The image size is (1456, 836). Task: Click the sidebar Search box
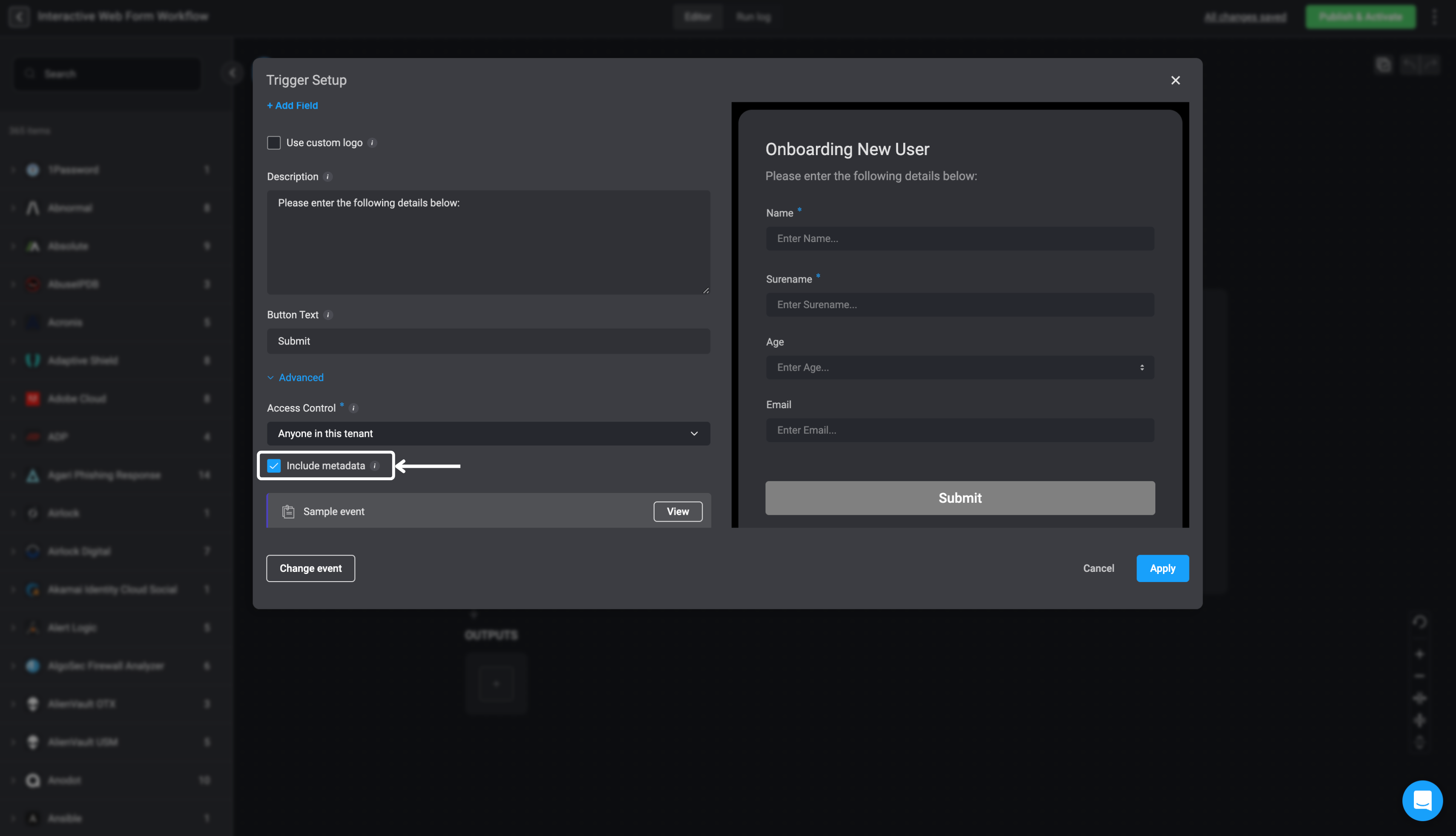click(x=108, y=73)
